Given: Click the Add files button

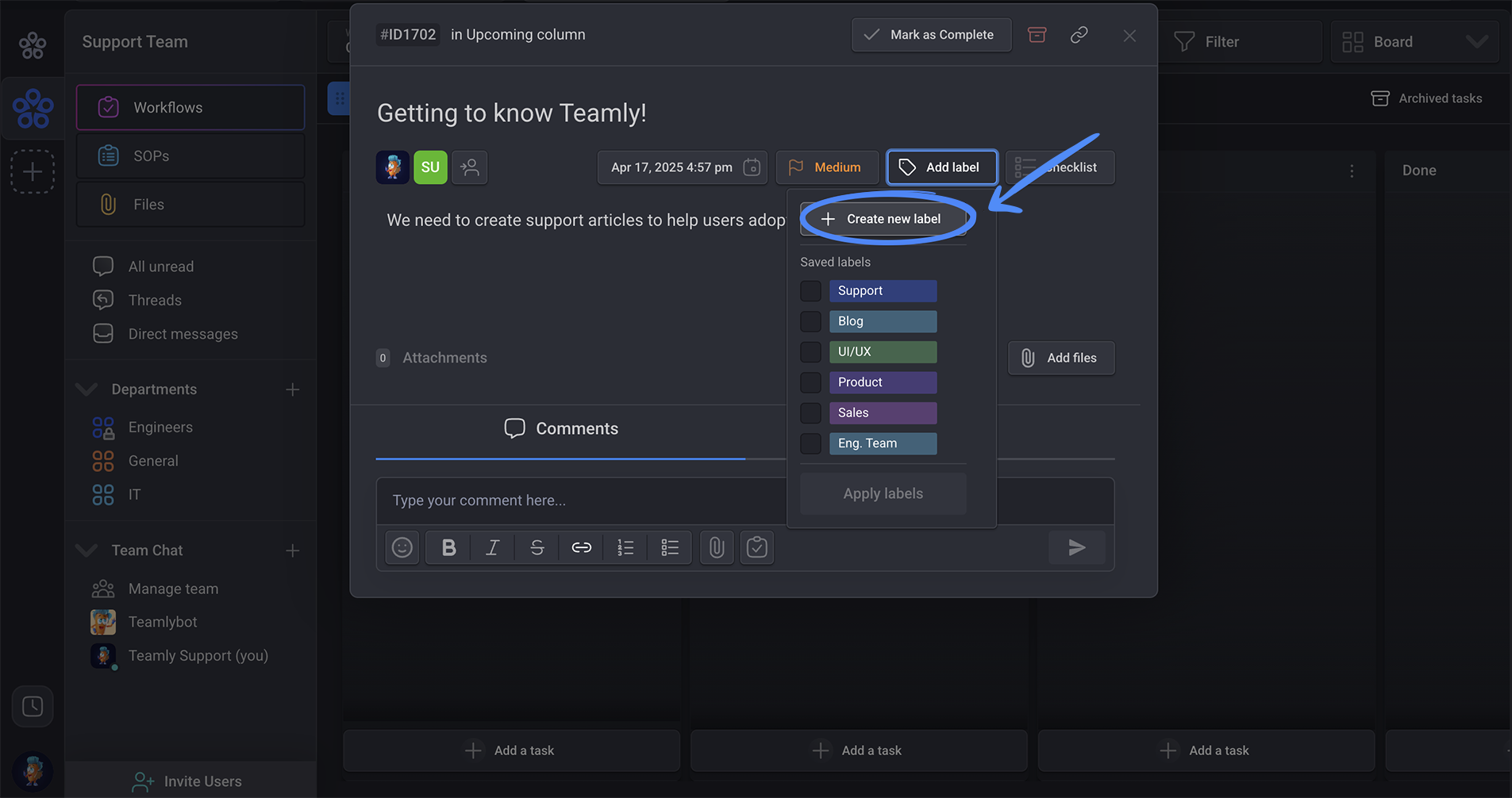Looking at the screenshot, I should 1061,358.
